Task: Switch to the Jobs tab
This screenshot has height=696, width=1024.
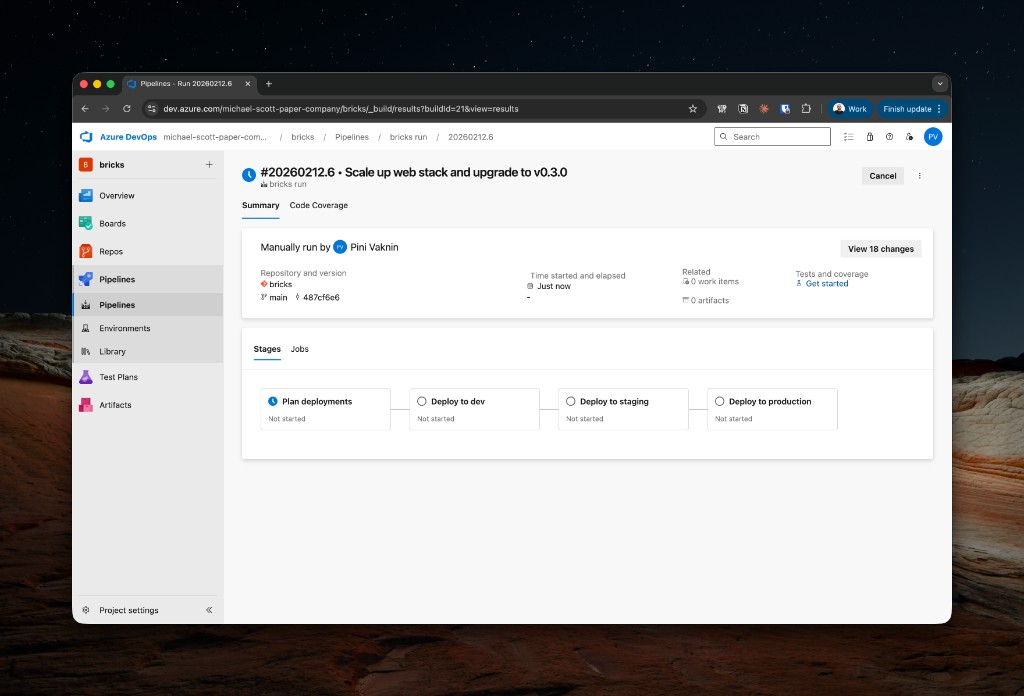Action: (299, 349)
